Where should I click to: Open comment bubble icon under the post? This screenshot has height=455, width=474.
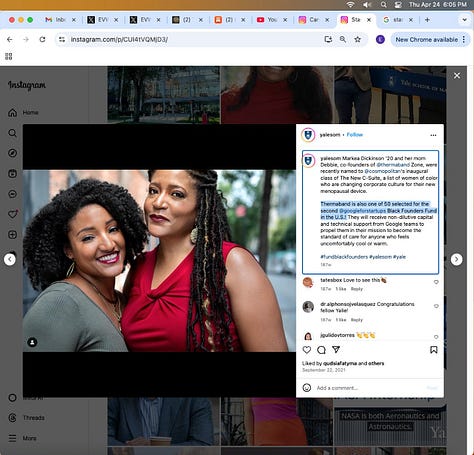tap(321, 350)
